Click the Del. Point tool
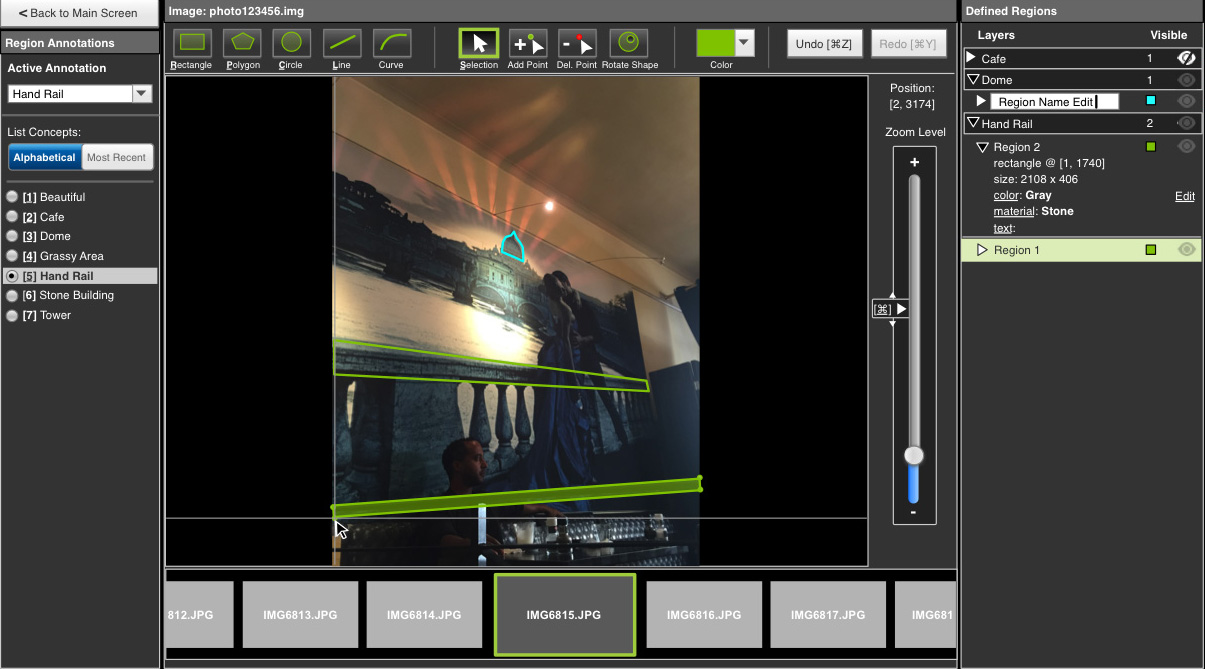Viewport: 1205px width, 669px height. (577, 43)
